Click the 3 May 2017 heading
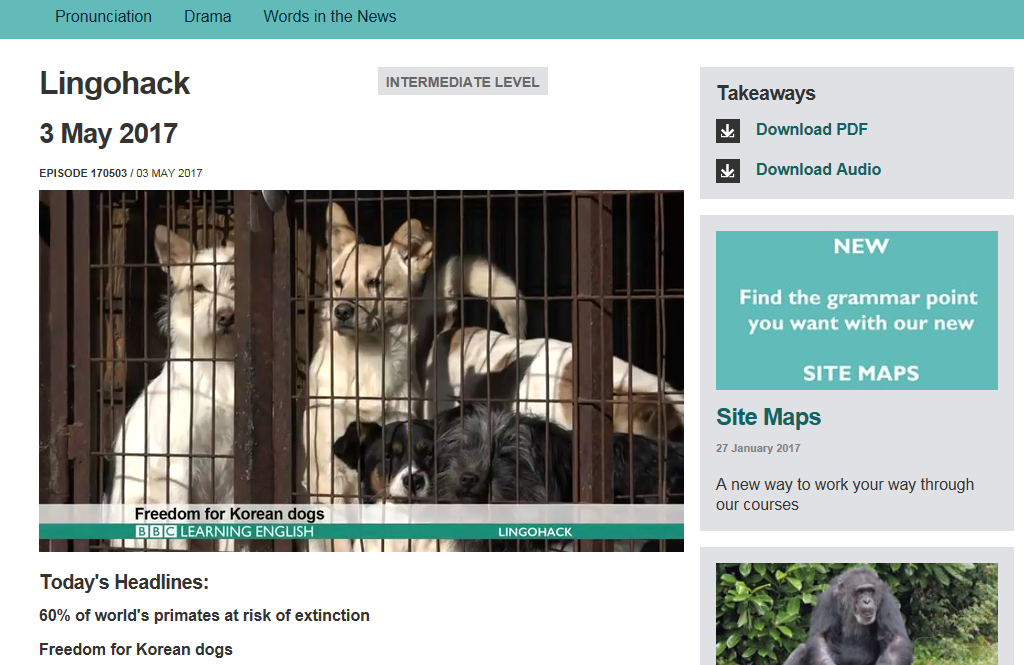 108,134
